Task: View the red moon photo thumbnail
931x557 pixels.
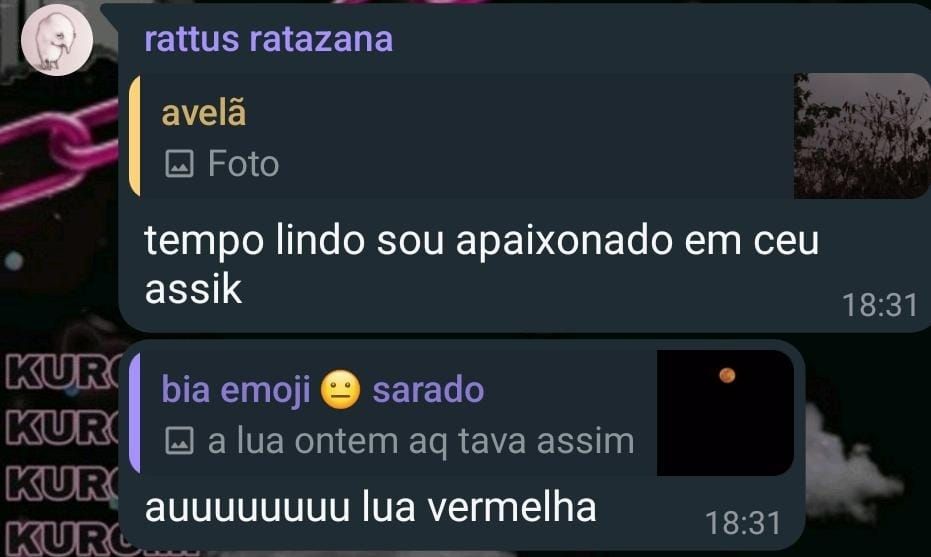Action: point(726,413)
